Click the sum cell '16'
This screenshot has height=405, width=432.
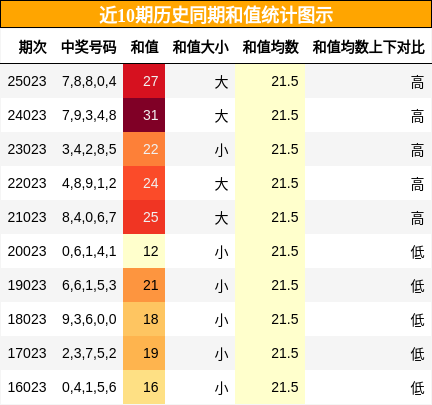click(x=144, y=387)
